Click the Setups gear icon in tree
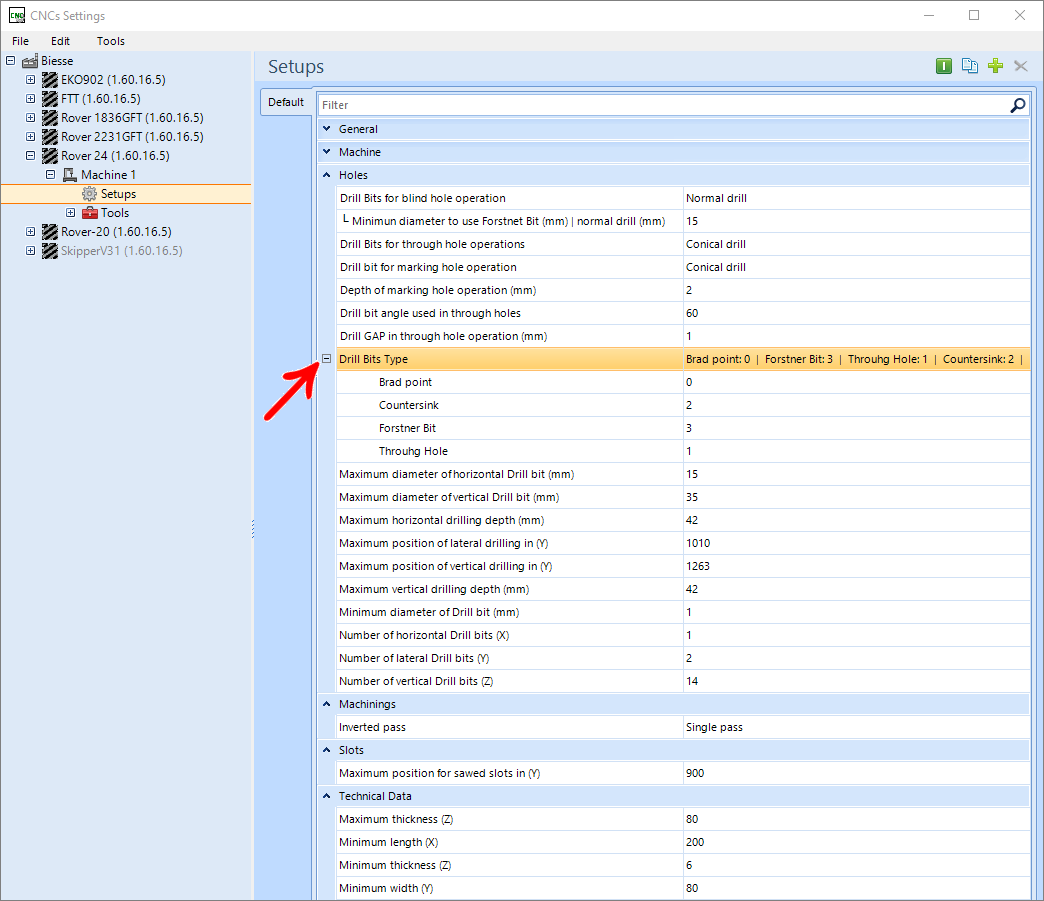 coord(89,194)
